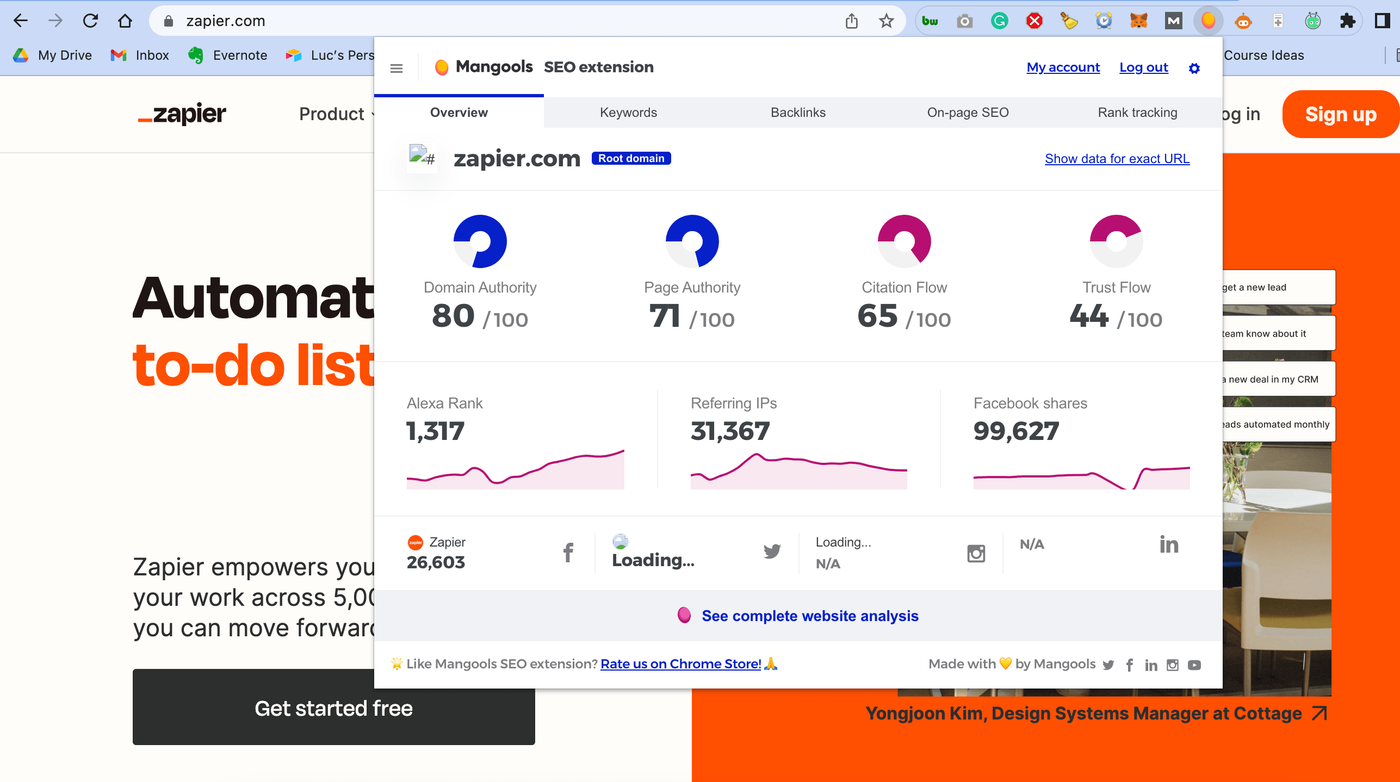This screenshot has width=1400, height=782.
Task: Open Mangools YouTube from footer icon
Action: pyautogui.click(x=1194, y=665)
